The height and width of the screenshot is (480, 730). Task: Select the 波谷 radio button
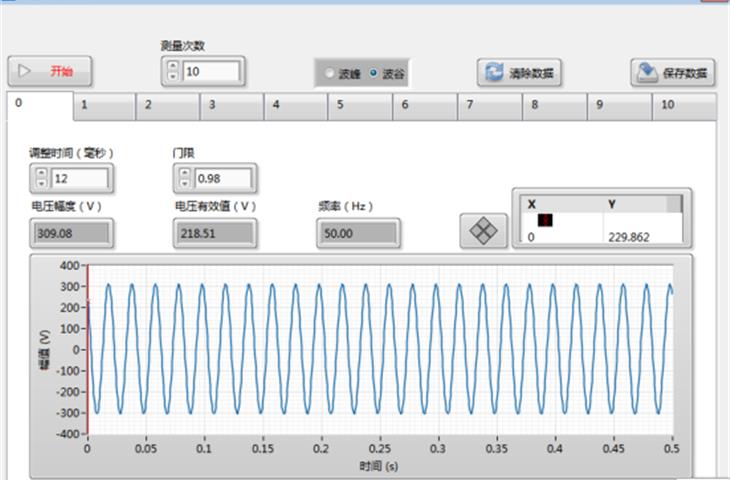coord(375,73)
